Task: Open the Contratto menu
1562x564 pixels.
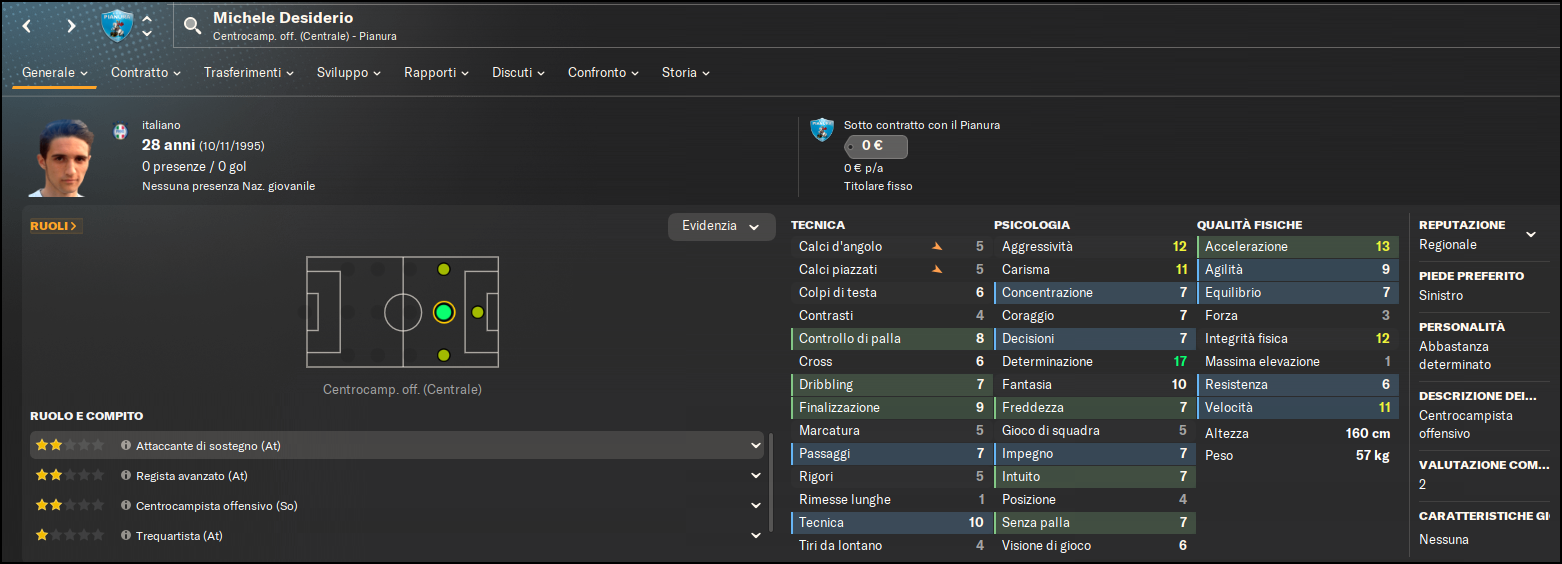Action: (146, 73)
